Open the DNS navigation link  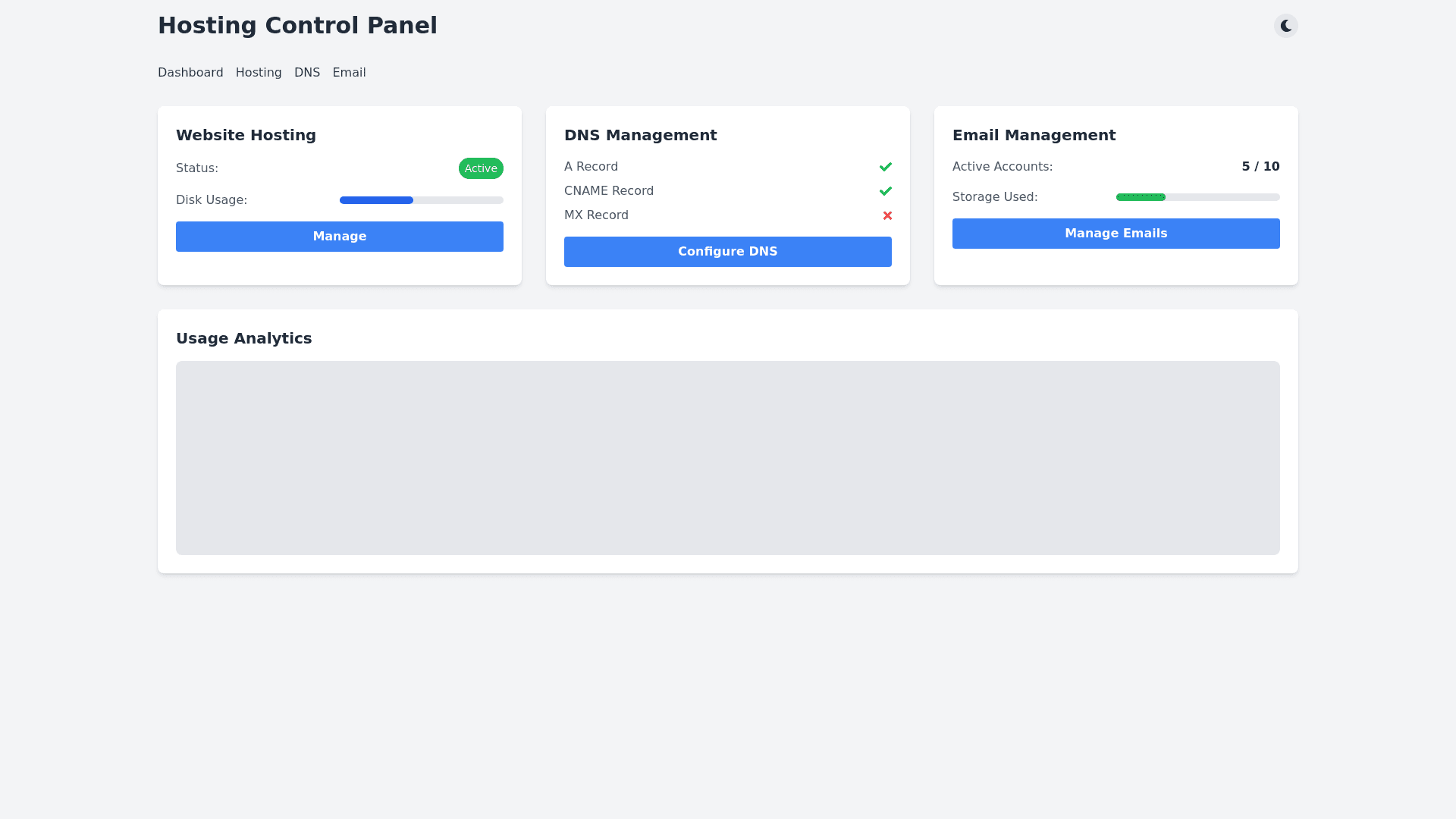307,73
